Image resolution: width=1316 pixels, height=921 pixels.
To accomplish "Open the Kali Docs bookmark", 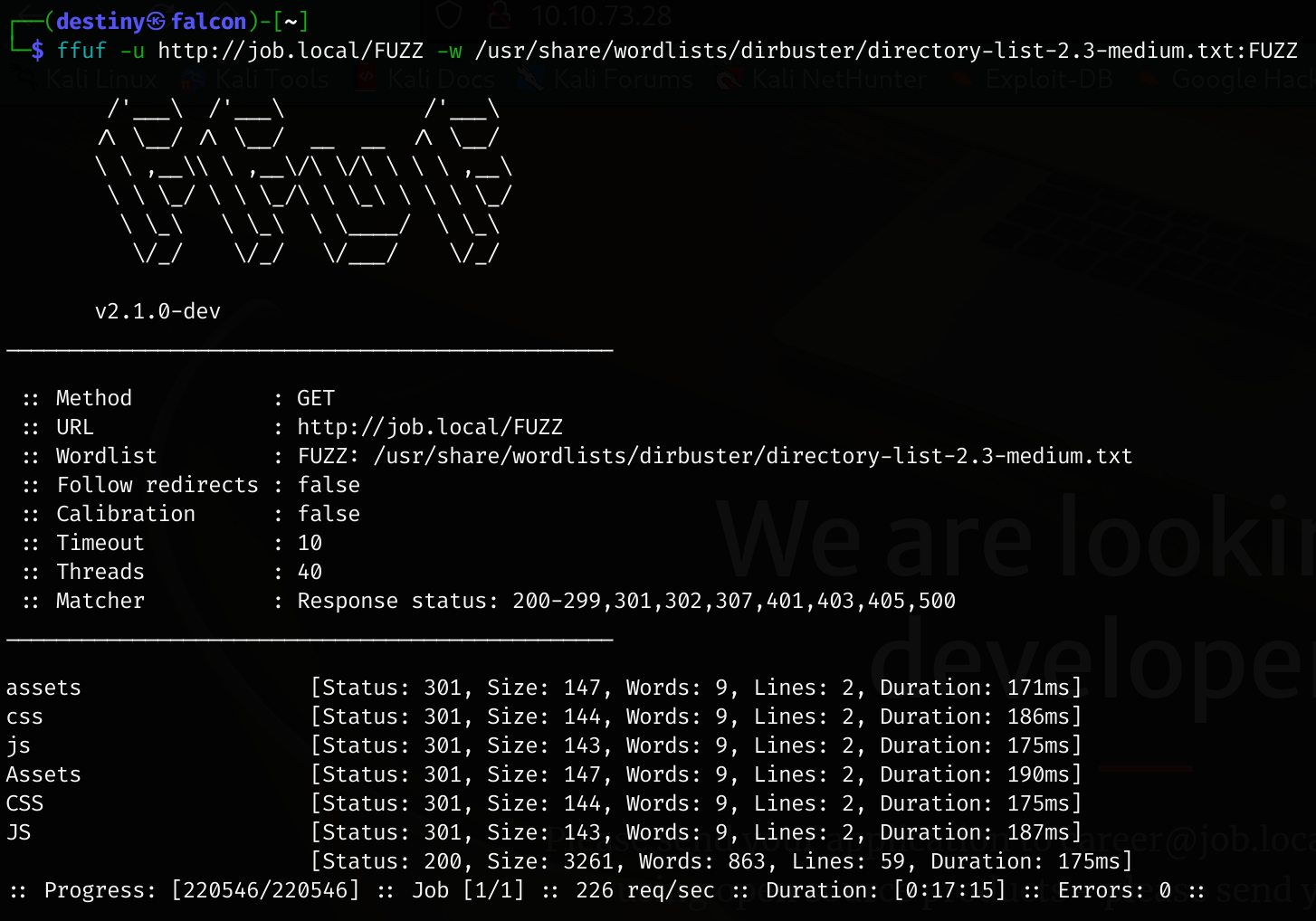I will [440, 80].
